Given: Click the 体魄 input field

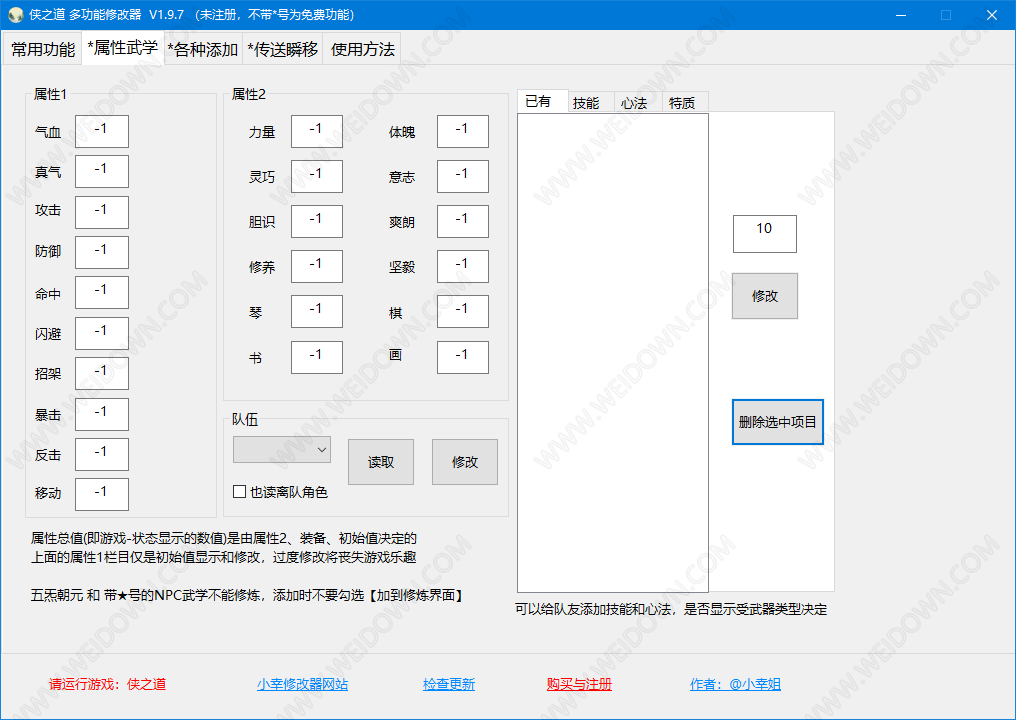Looking at the screenshot, I should 463,132.
